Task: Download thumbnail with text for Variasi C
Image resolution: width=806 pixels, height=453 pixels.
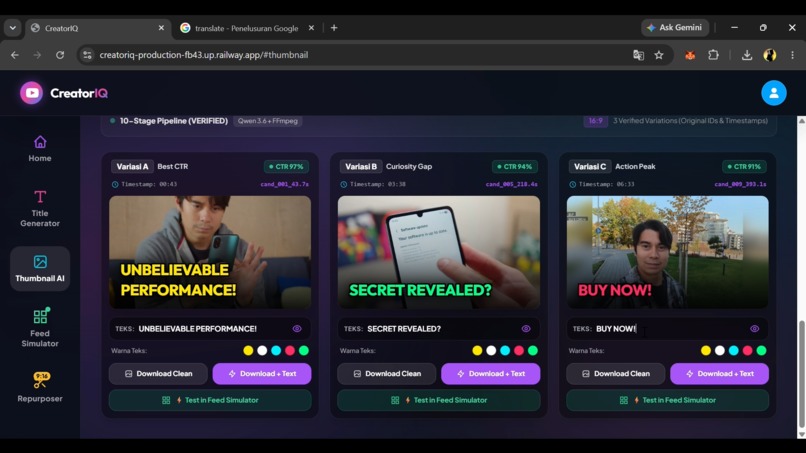Action: tap(720, 374)
